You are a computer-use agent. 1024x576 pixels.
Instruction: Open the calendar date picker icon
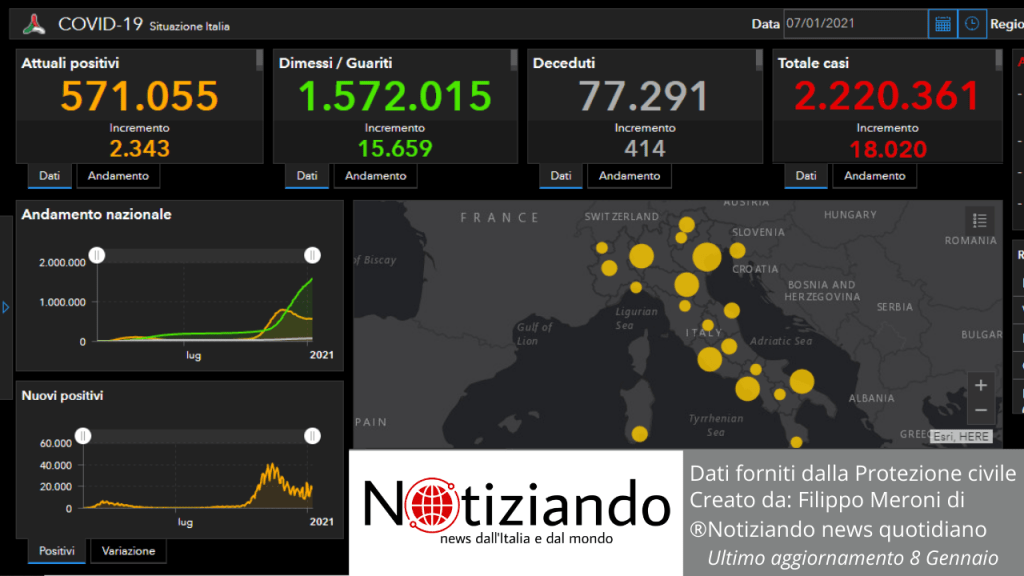click(x=942, y=24)
